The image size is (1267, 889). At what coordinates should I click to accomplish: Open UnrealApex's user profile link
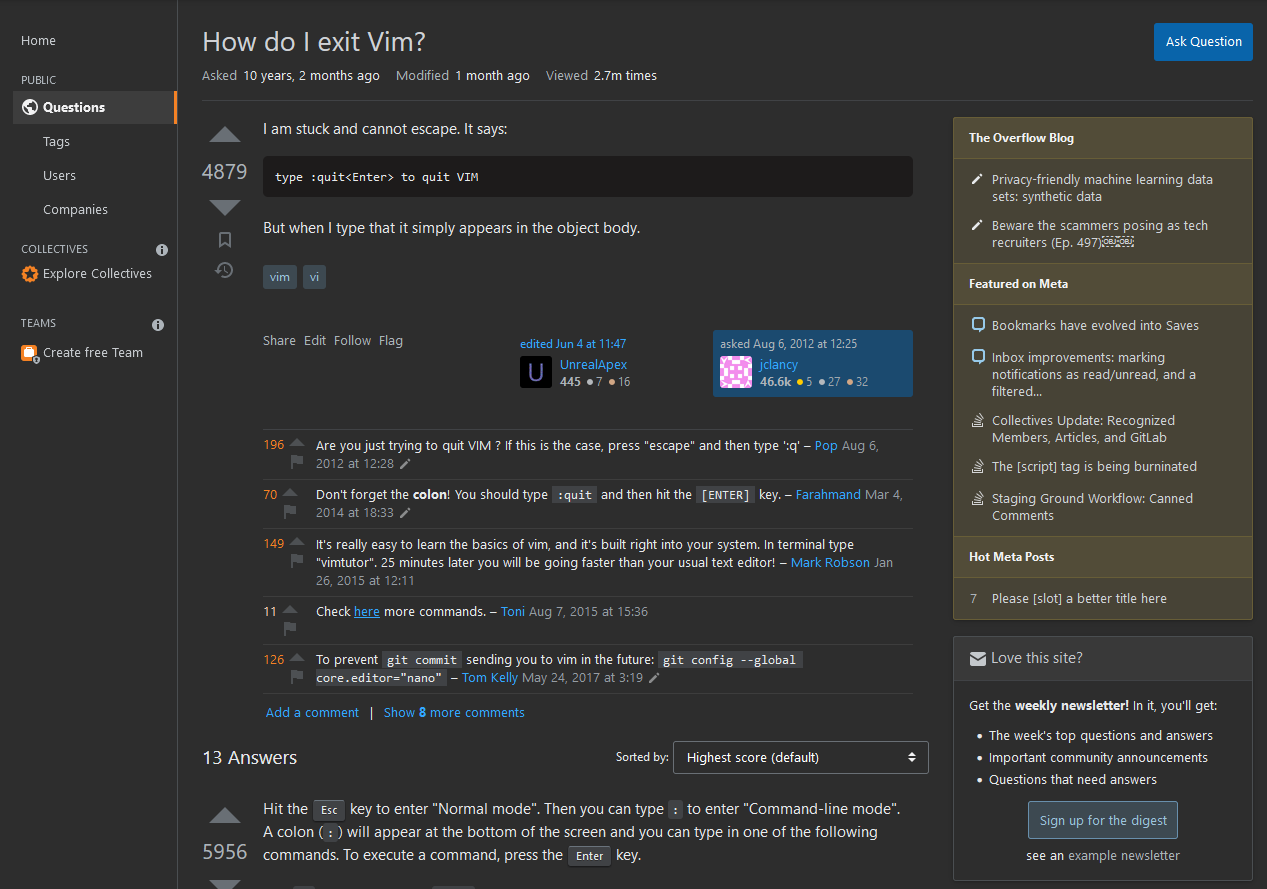(594, 365)
